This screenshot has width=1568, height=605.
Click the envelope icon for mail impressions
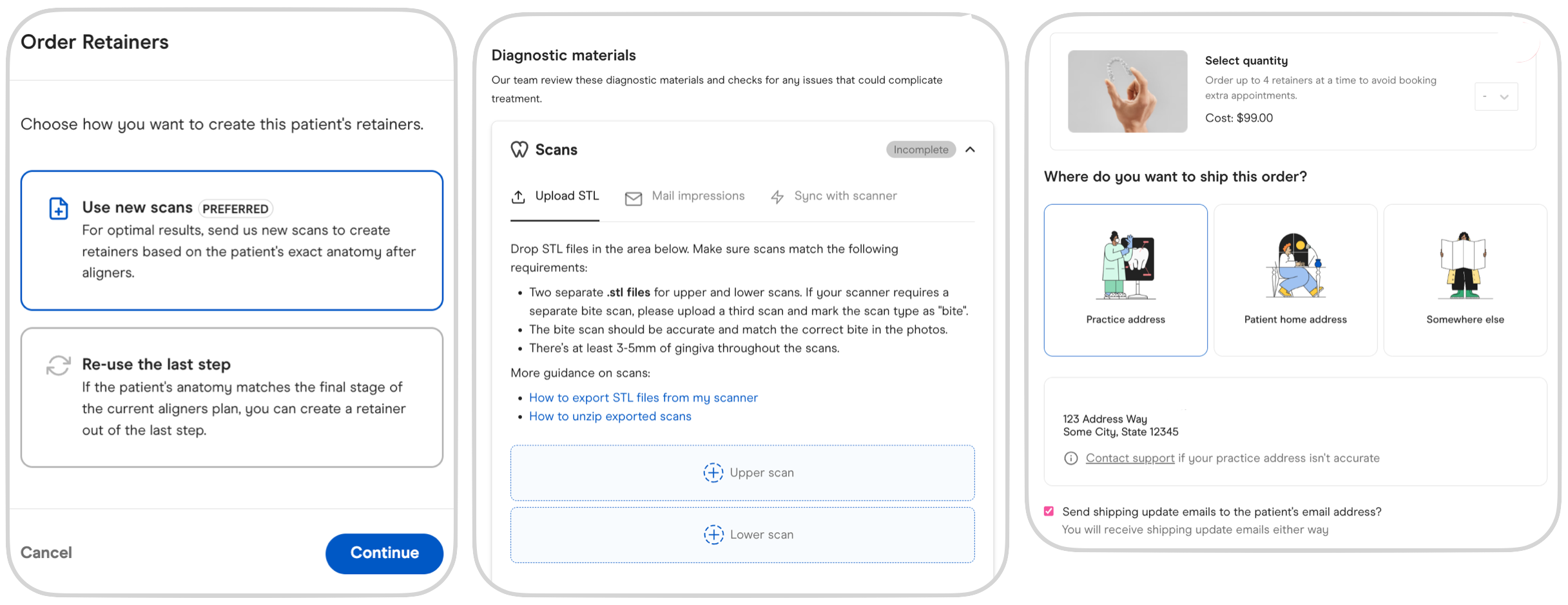pos(634,198)
